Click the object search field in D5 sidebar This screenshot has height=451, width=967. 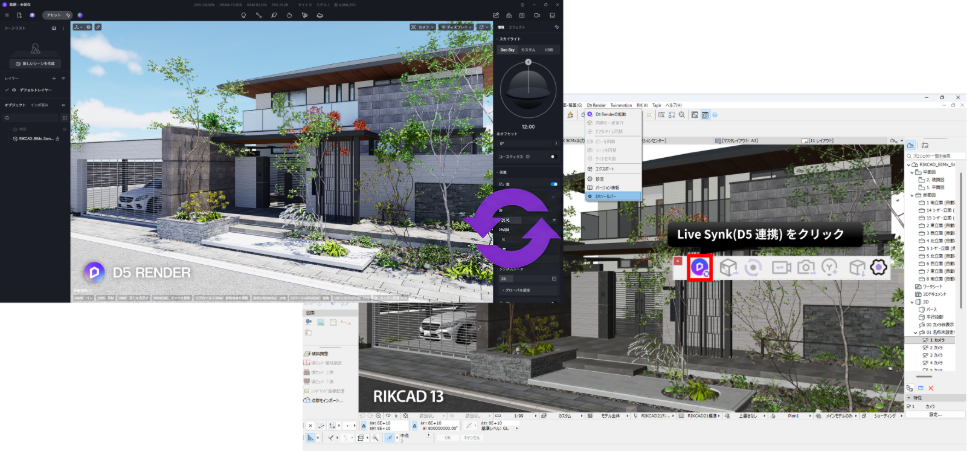(x=32, y=117)
